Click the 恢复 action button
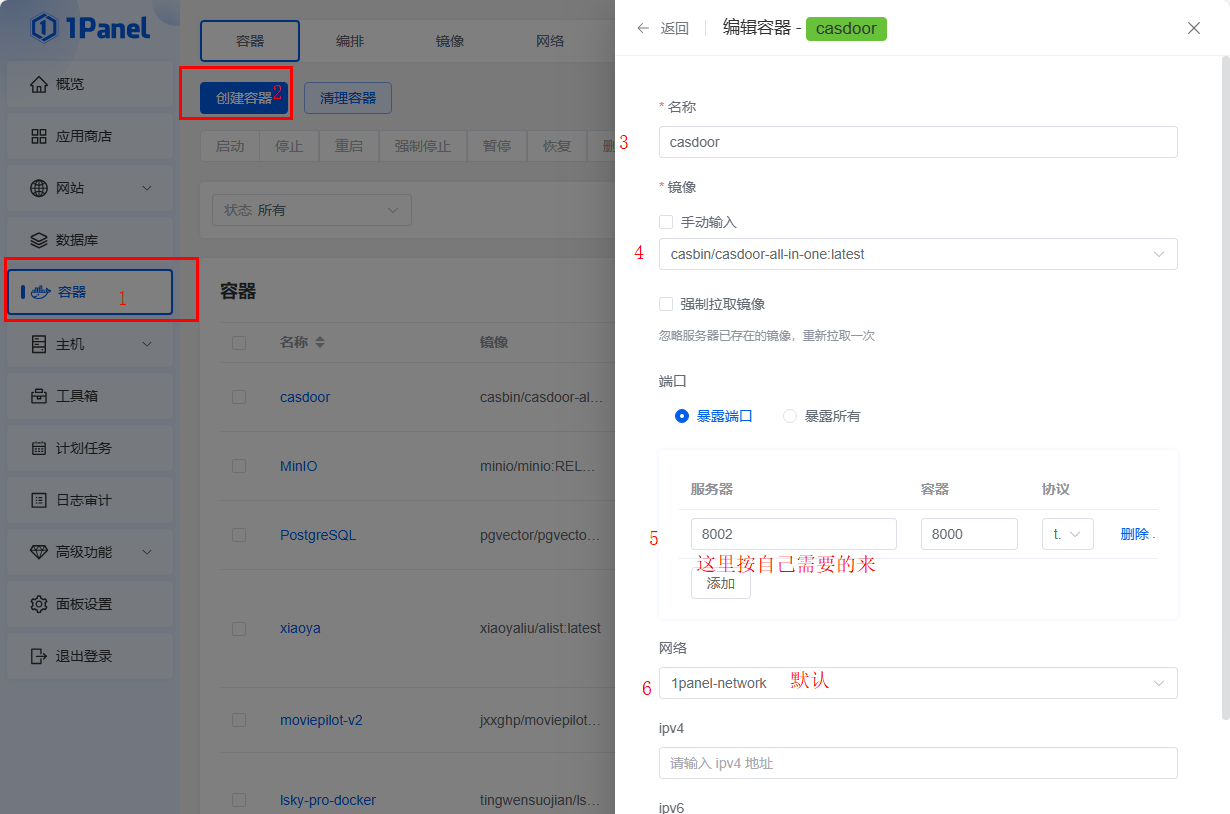This screenshot has height=814, width=1230. pyautogui.click(x=557, y=146)
